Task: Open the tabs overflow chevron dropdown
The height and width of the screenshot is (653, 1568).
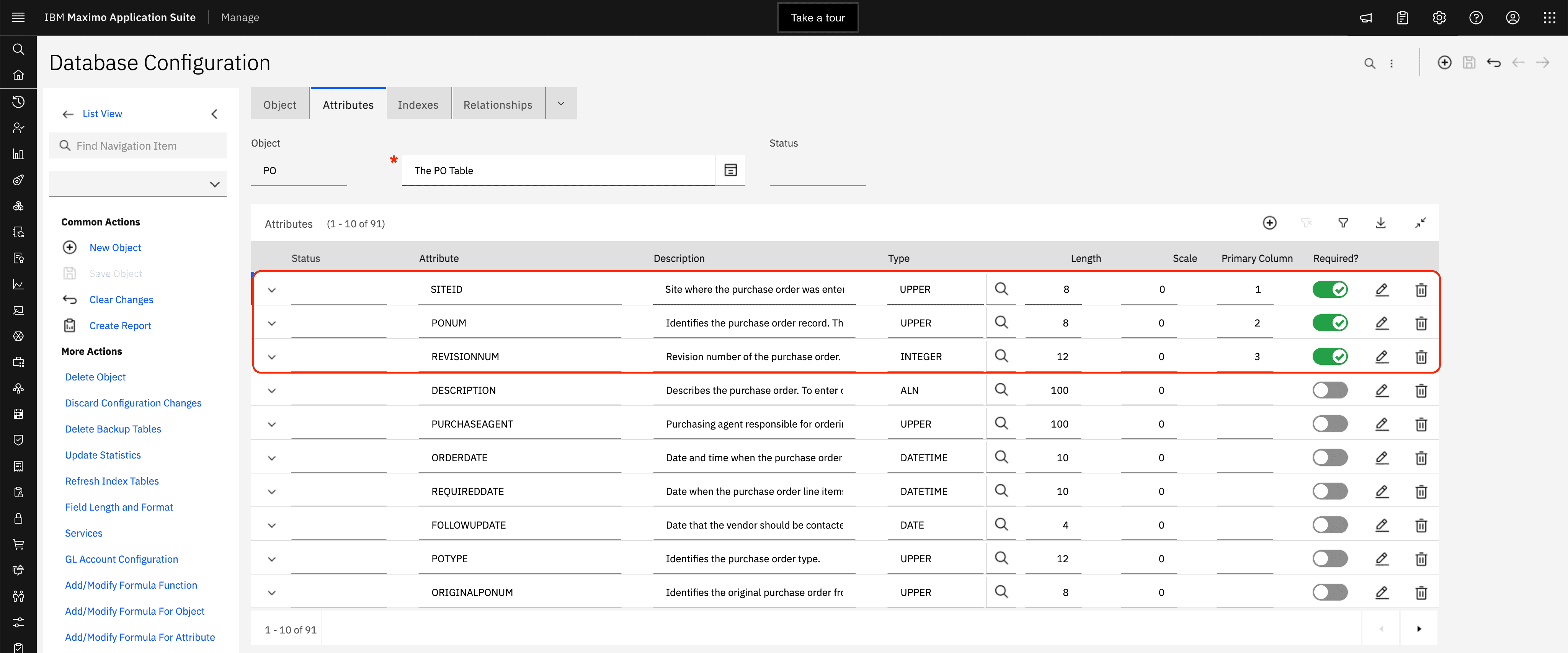Action: 560,104
